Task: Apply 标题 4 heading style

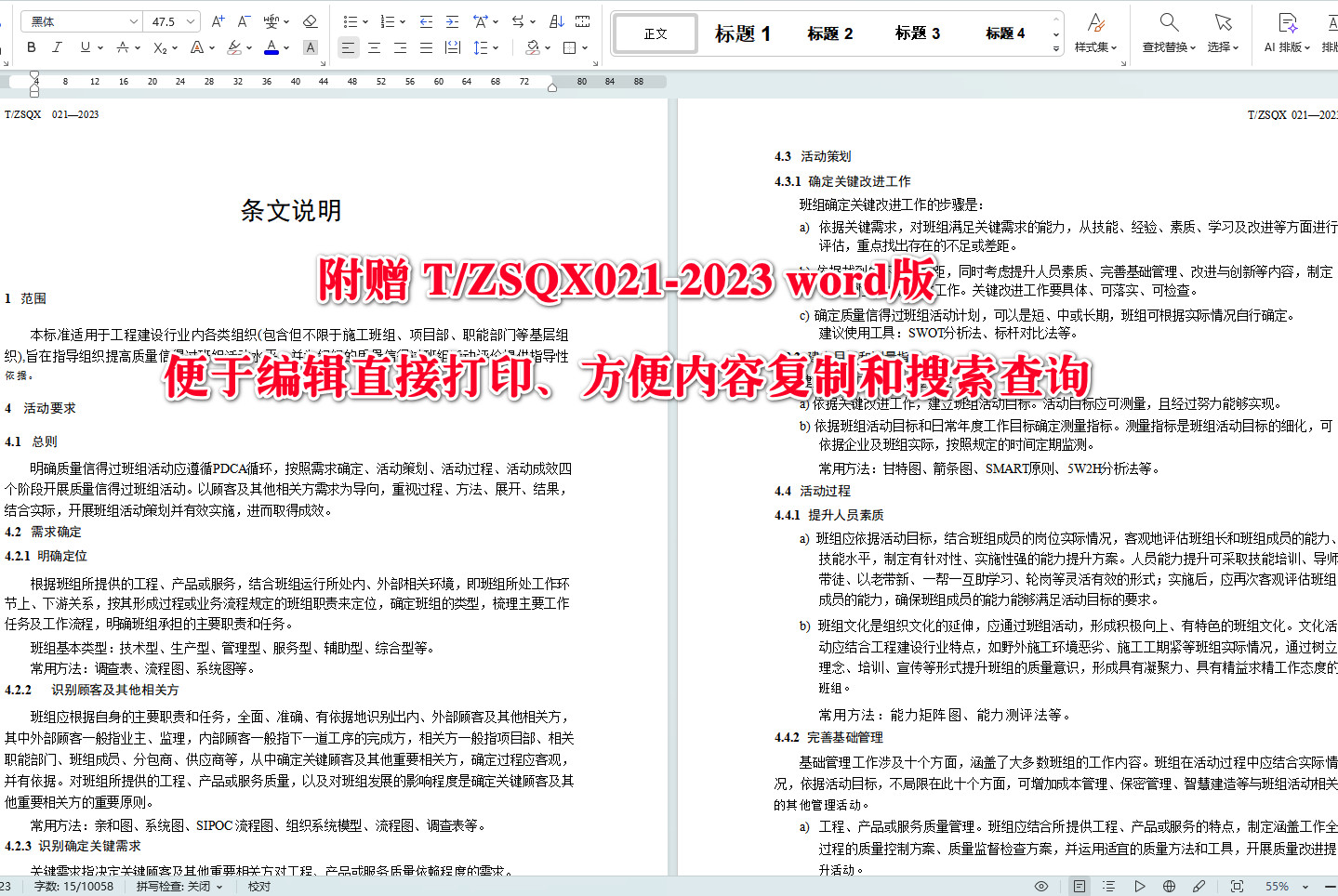Action: point(1005,33)
